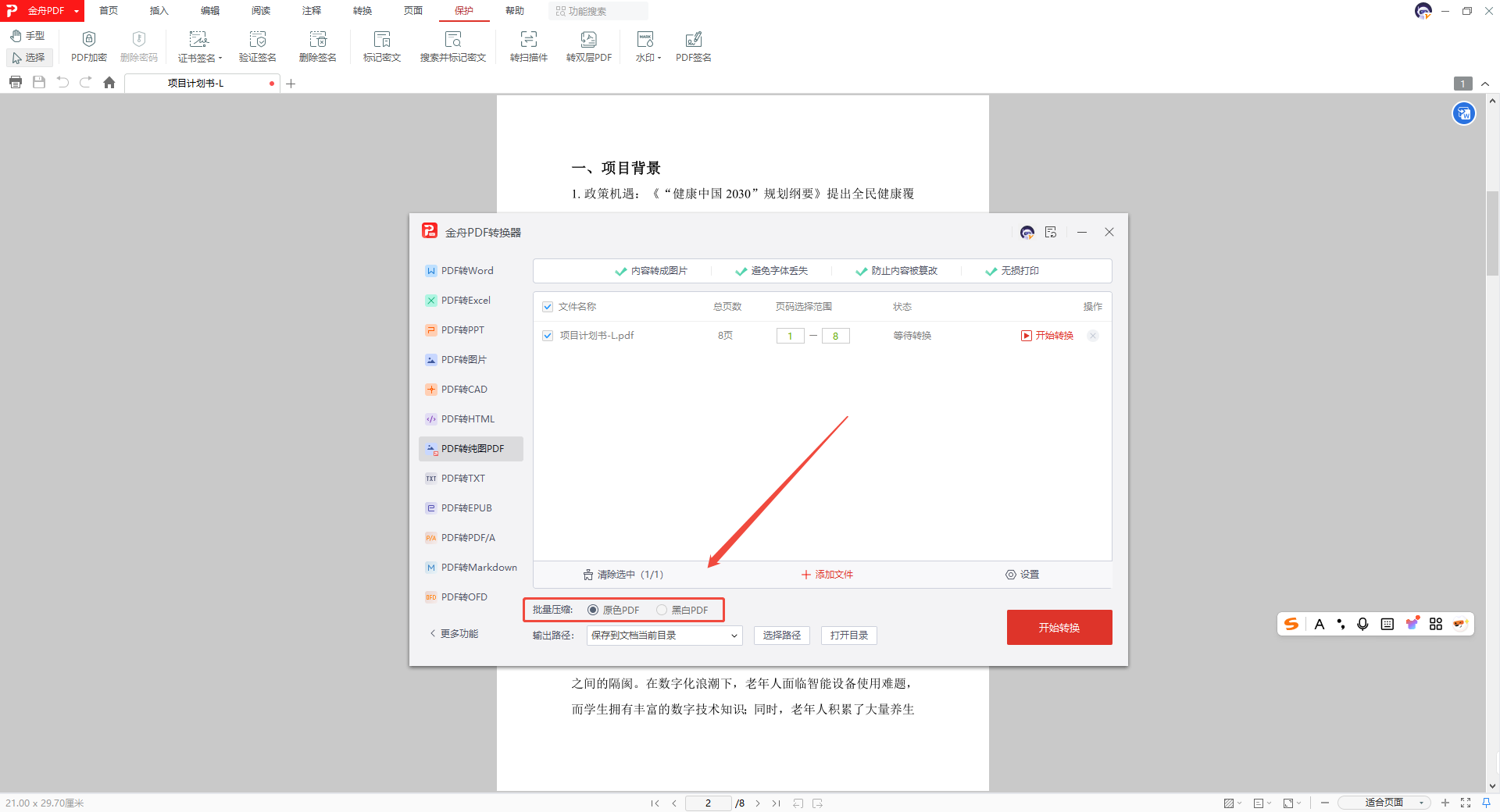Open PDF转图片 in converter sidebar
Screen dimensions: 1500x812
pos(471,360)
